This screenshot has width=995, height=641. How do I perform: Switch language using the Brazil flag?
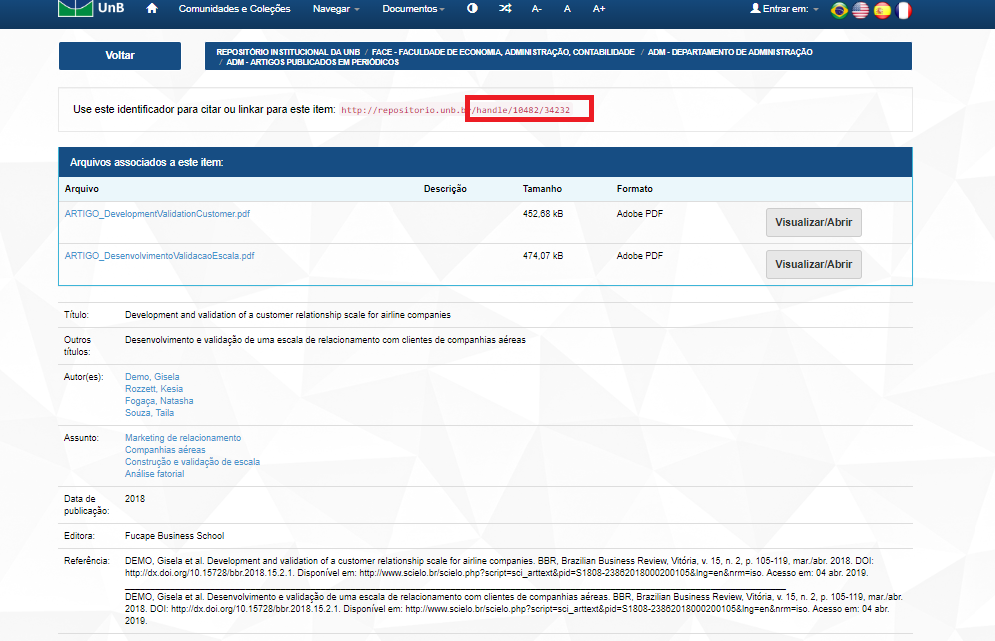click(839, 10)
